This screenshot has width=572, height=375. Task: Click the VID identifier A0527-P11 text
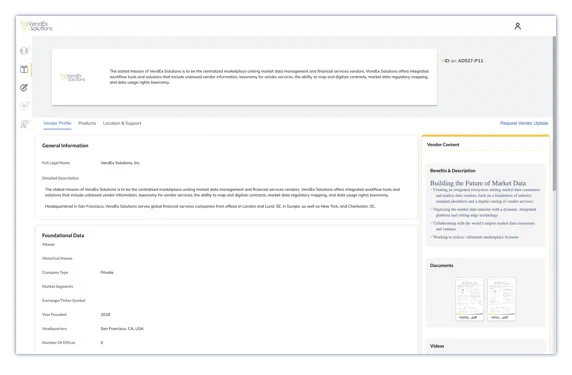pyautogui.click(x=462, y=61)
